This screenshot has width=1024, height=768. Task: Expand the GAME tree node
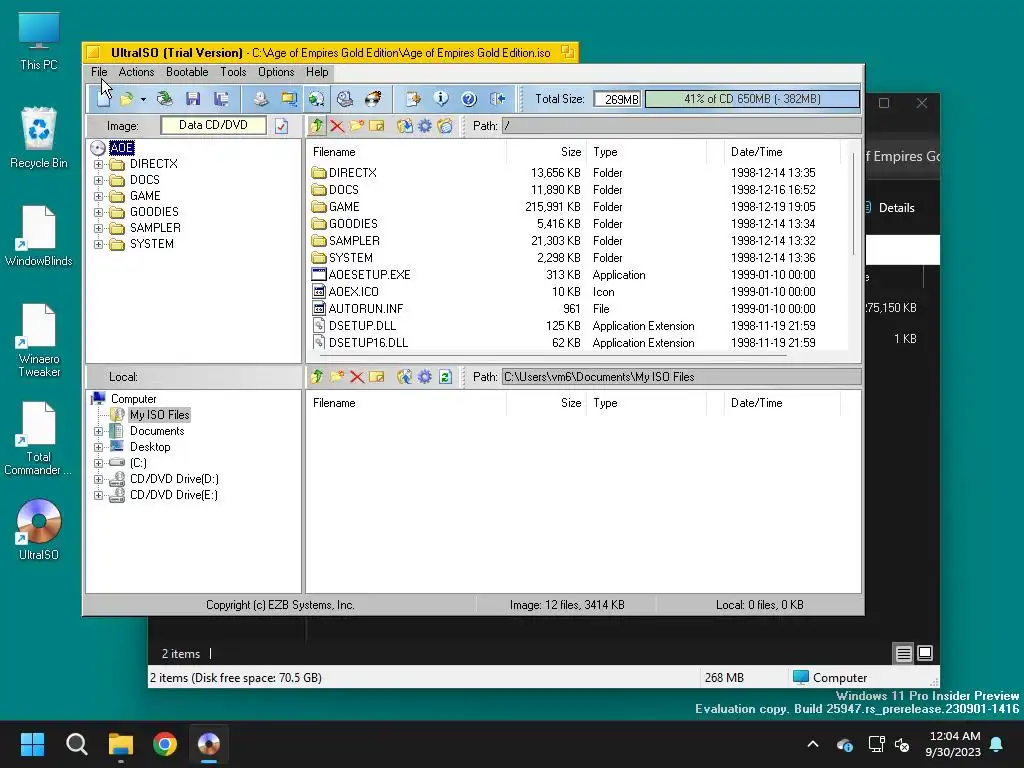[x=99, y=196]
